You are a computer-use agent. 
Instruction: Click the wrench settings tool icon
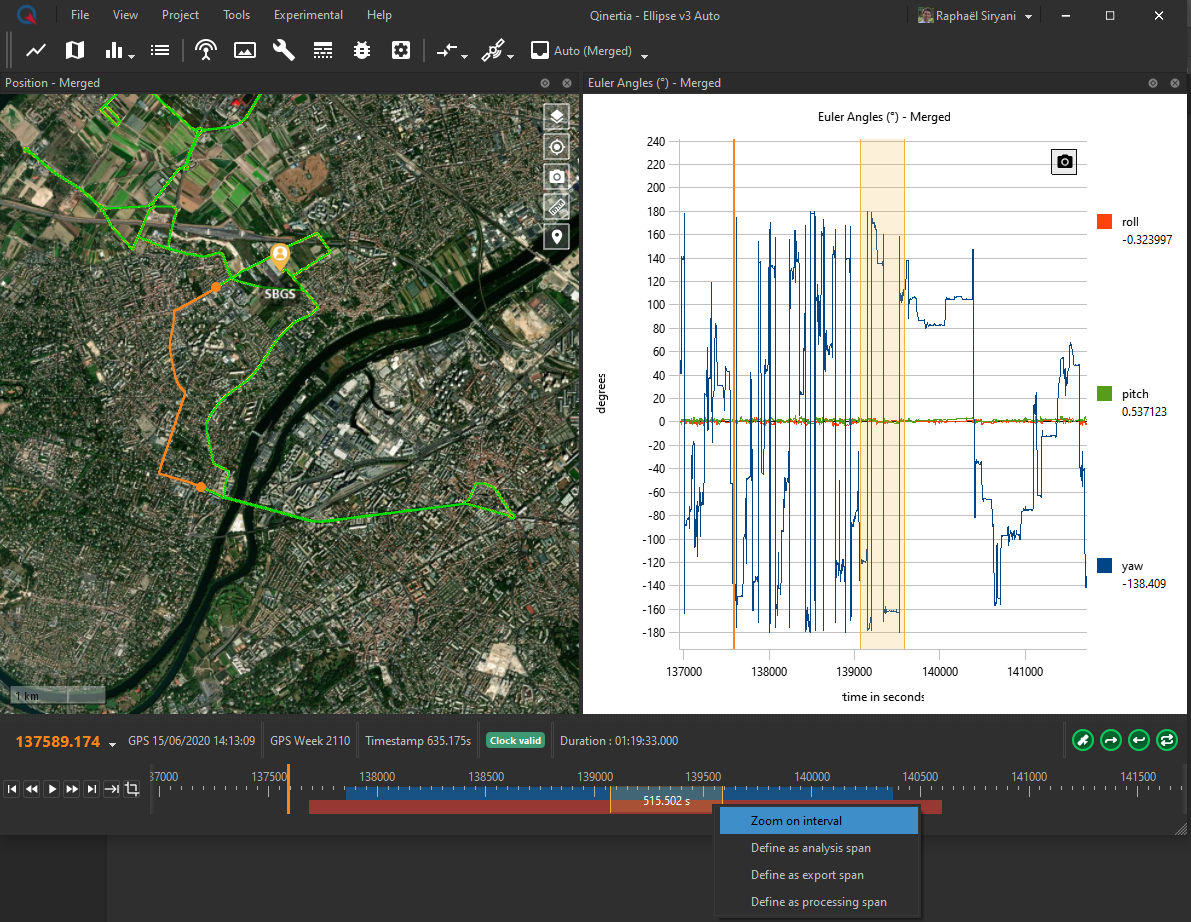[x=284, y=50]
